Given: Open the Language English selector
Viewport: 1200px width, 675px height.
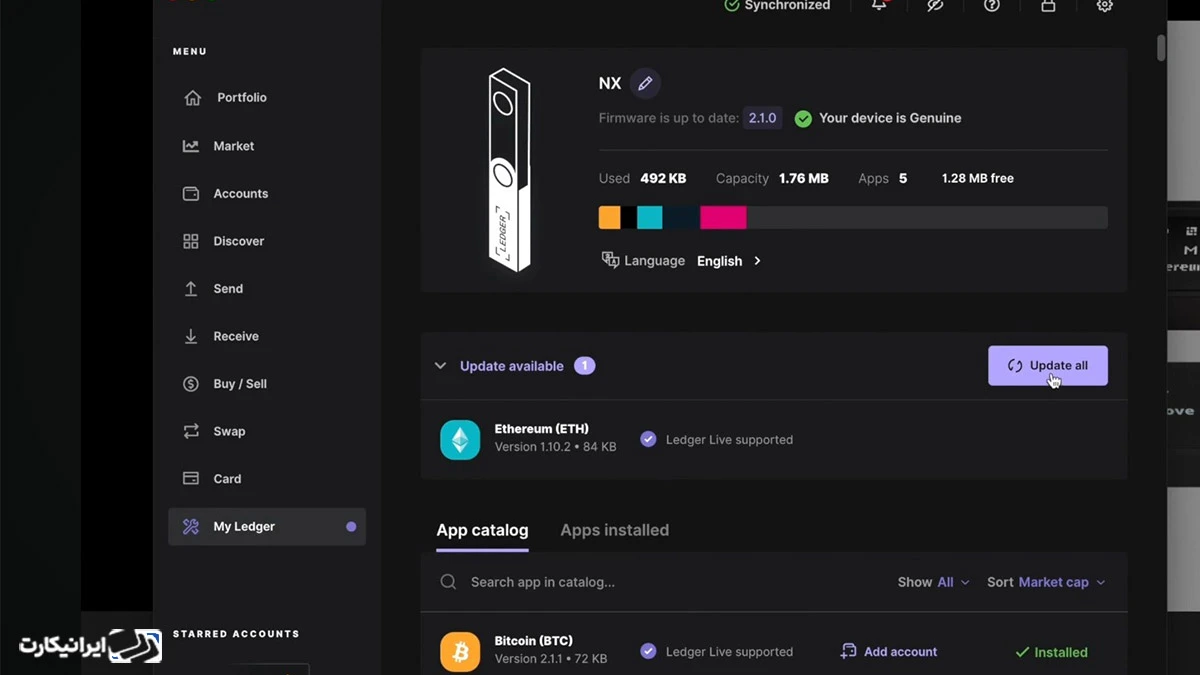Looking at the screenshot, I should click(729, 261).
